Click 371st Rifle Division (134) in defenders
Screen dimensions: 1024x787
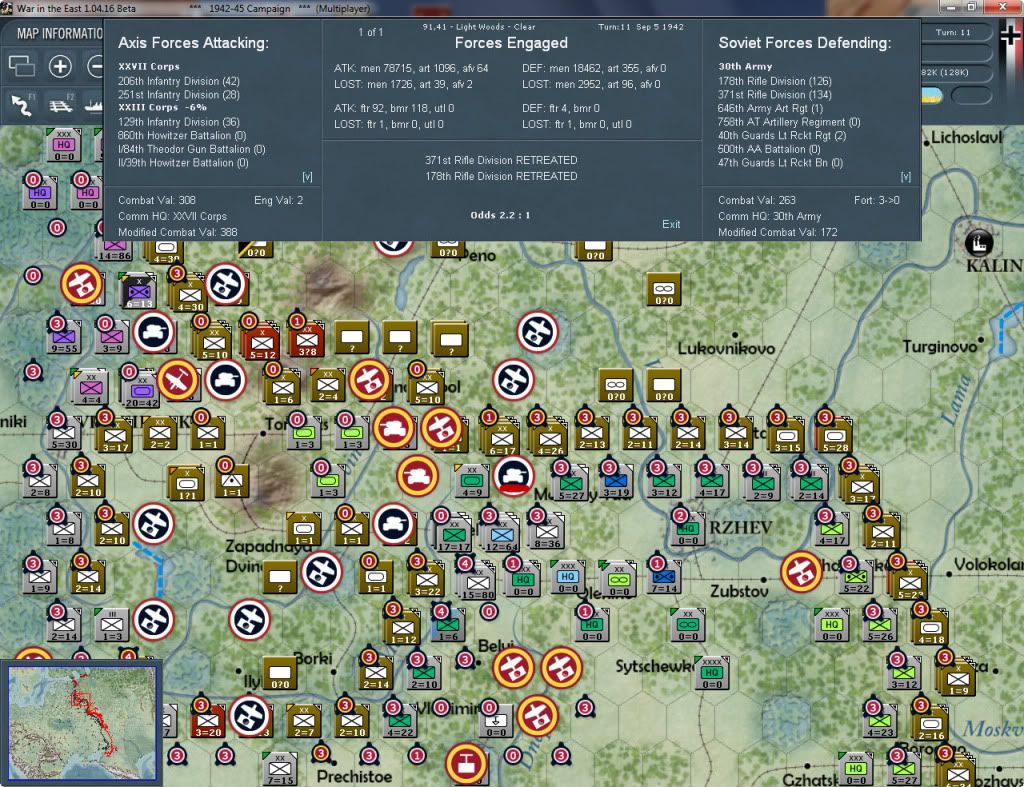pos(775,95)
